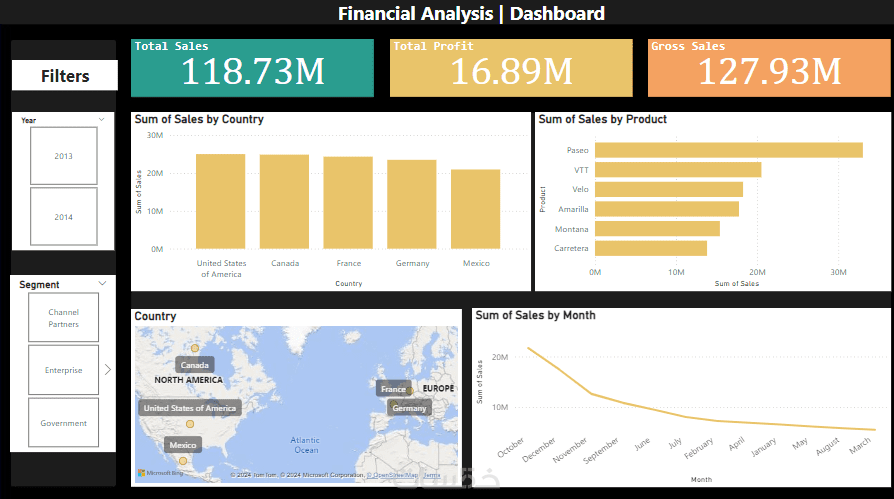Image resolution: width=894 pixels, height=499 pixels.
Task: Select the United States of America bar
Action: coord(221,201)
